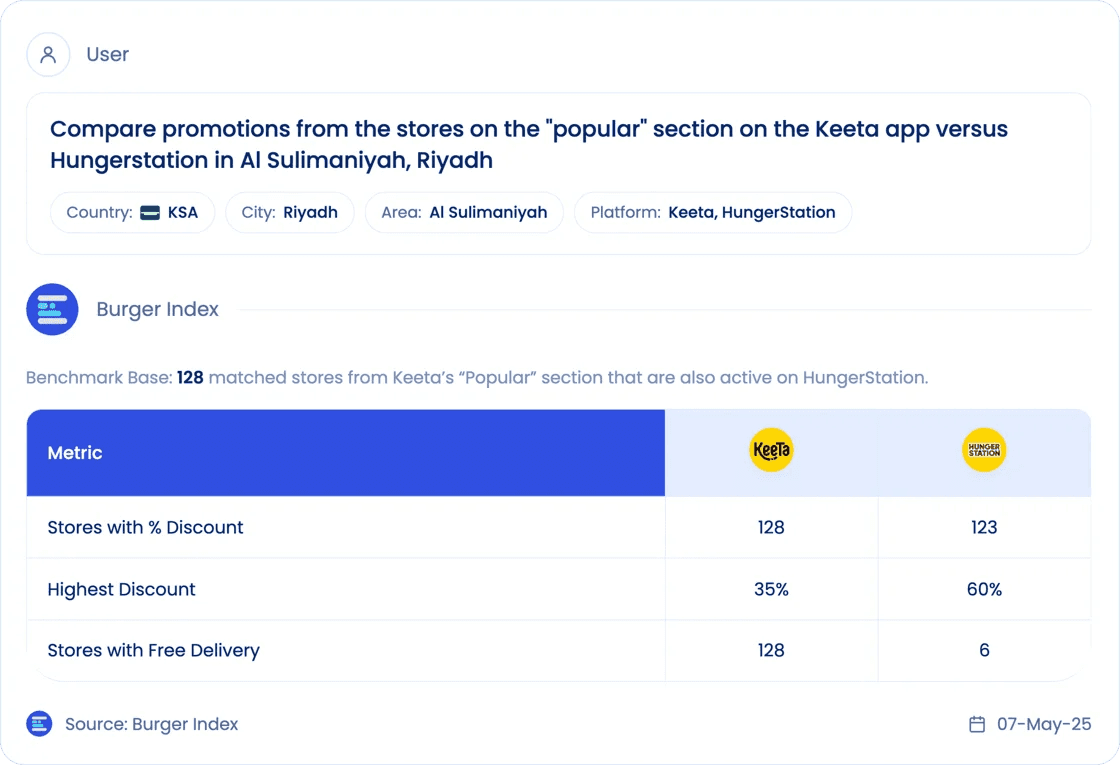1120x765 pixels.
Task: Click the bold 128 benchmark base number
Action: [190, 377]
